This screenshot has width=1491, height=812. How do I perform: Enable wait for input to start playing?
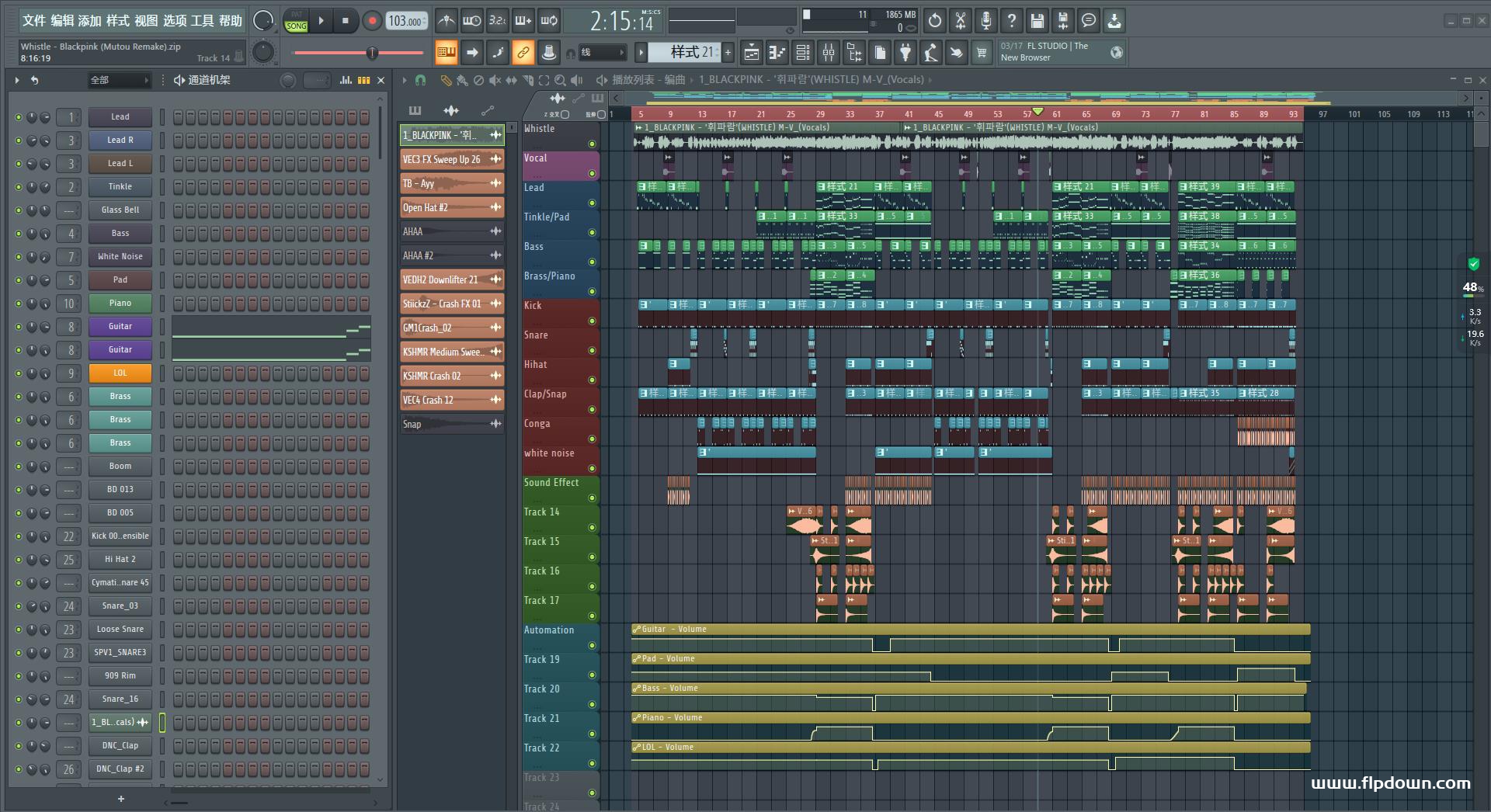[x=471, y=21]
